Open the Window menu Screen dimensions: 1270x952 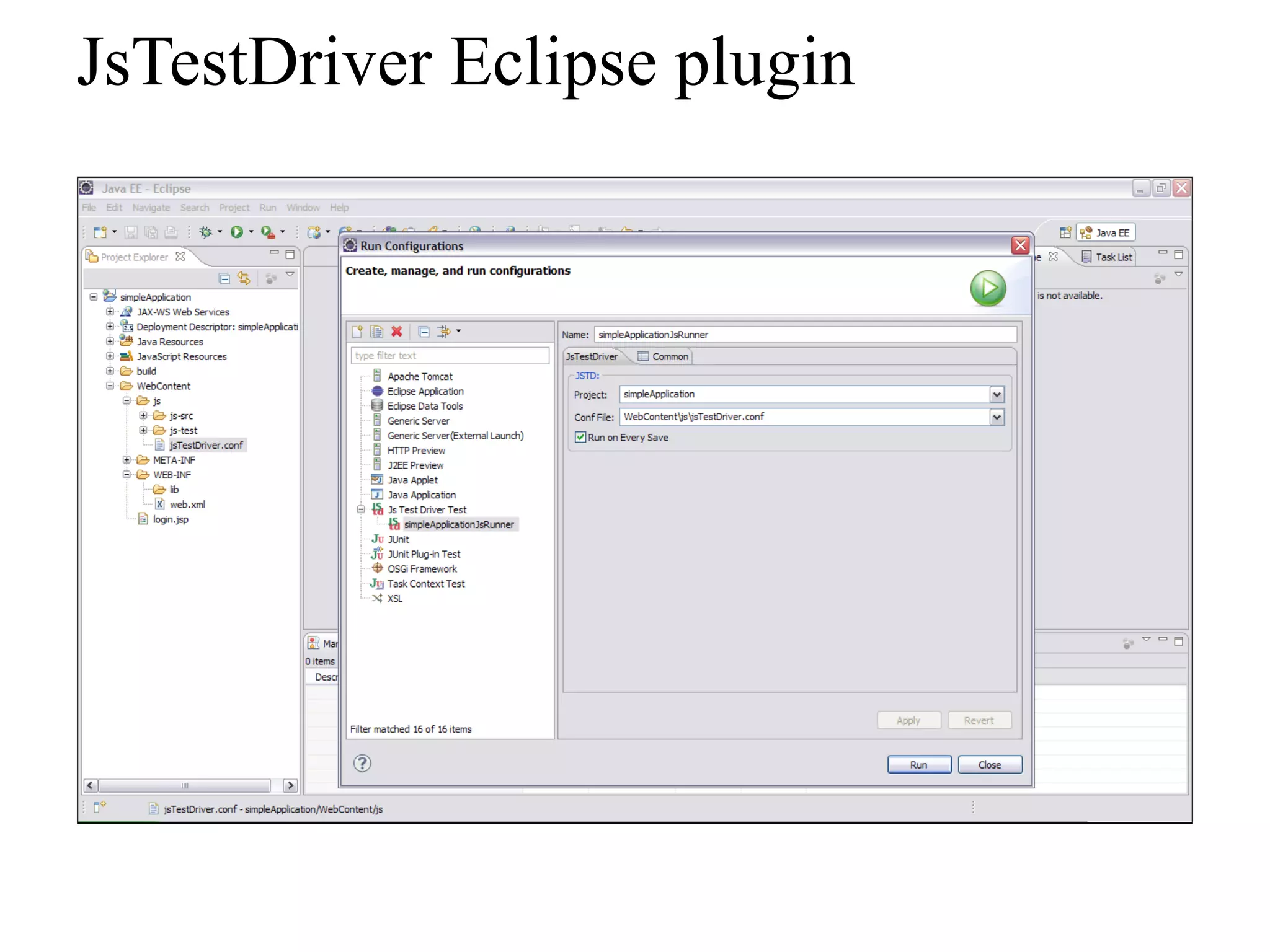point(303,208)
